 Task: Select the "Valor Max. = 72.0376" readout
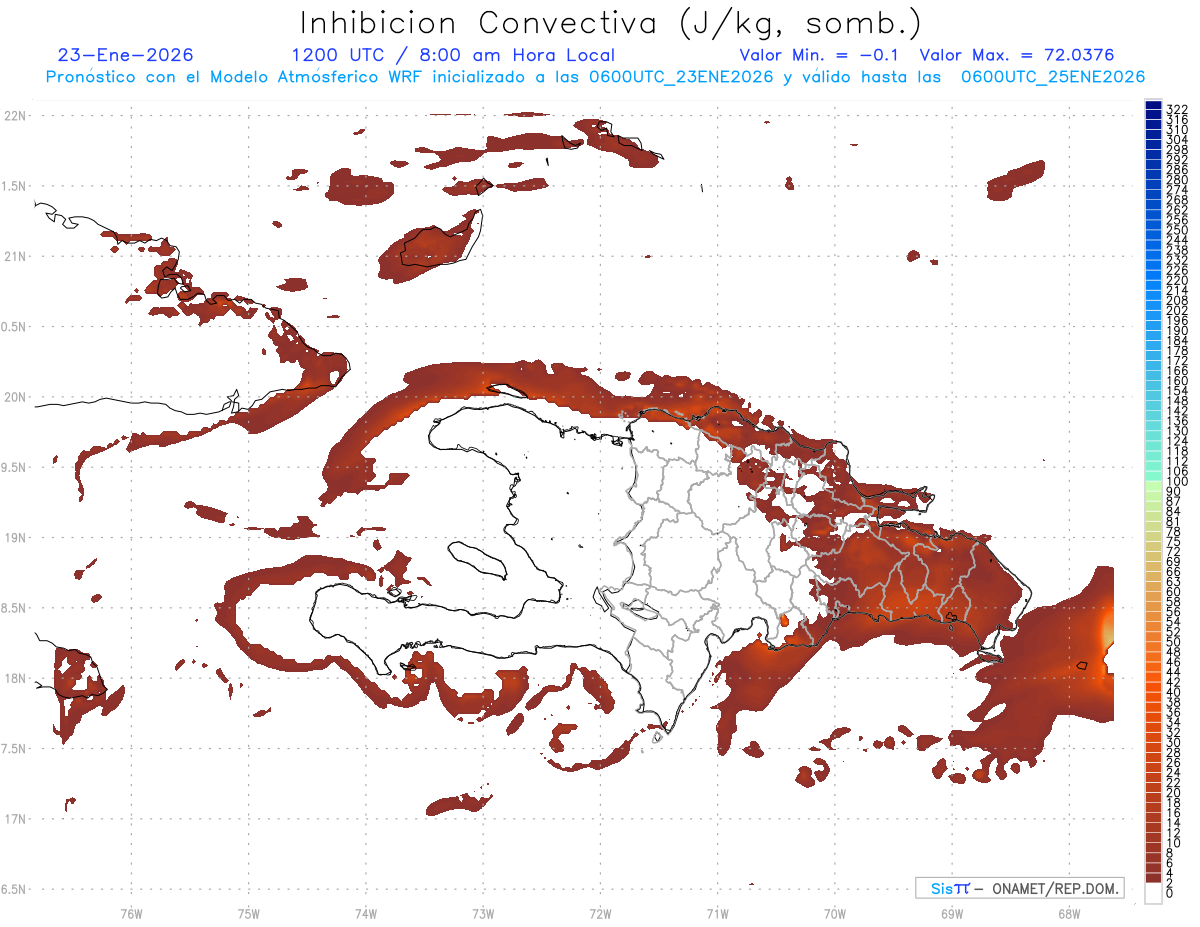(1017, 55)
